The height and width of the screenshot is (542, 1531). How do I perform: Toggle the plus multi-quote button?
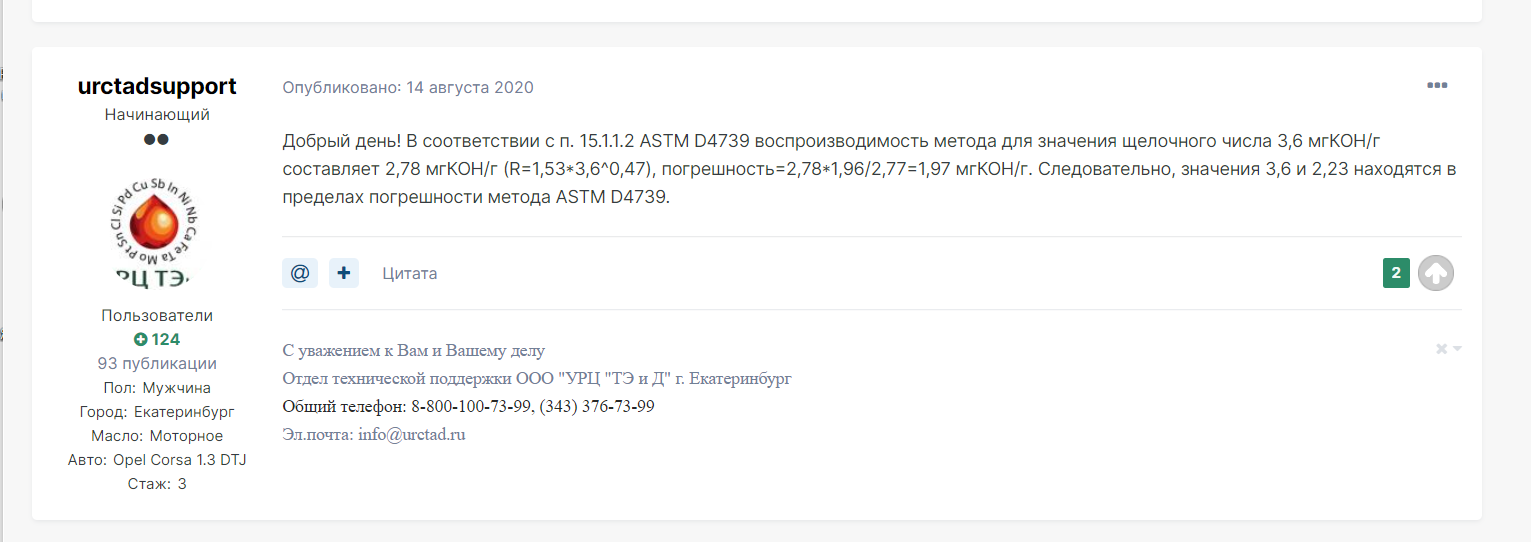coord(344,273)
